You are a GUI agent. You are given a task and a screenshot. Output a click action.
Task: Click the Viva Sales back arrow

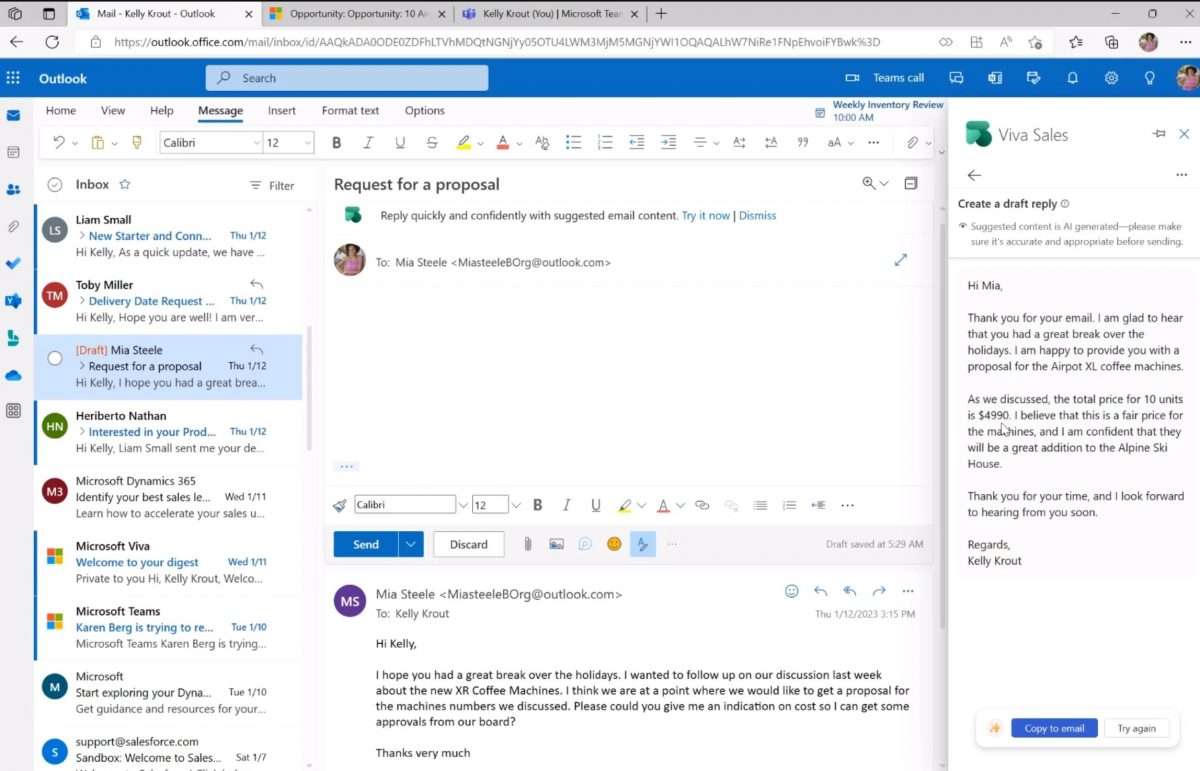tap(974, 175)
